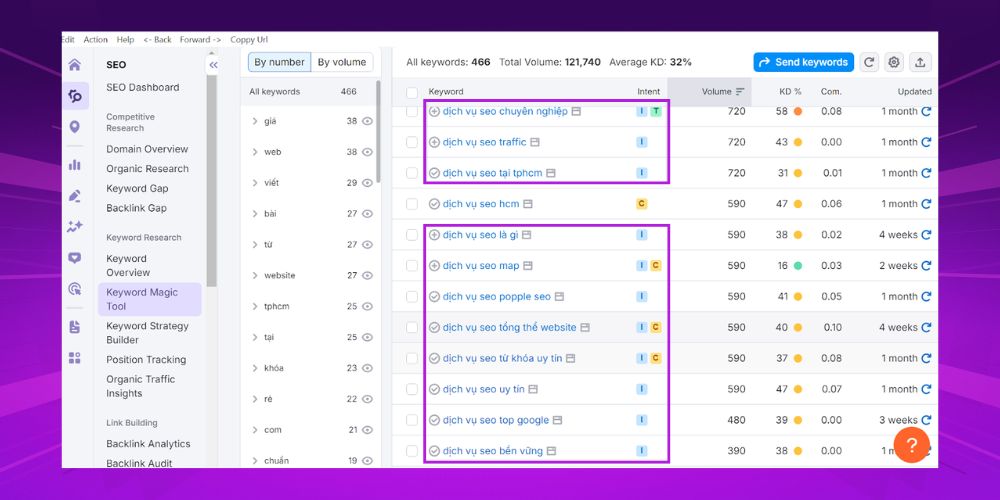The width and height of the screenshot is (1000, 500).
Task: Expand the bài keyword group
Action: tap(255, 214)
